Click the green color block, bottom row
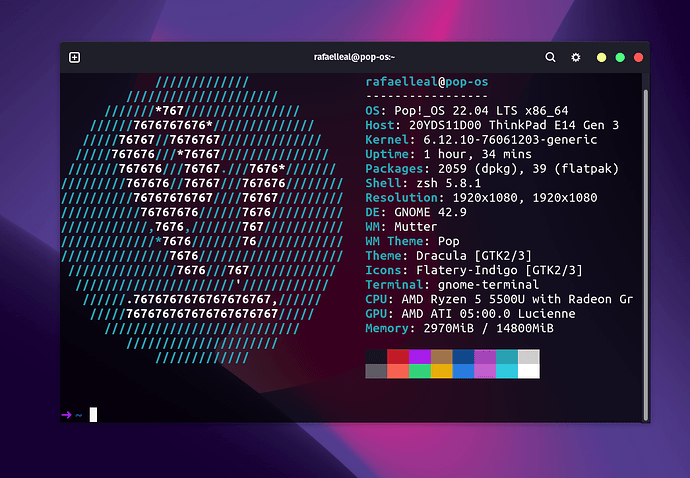 420,371
